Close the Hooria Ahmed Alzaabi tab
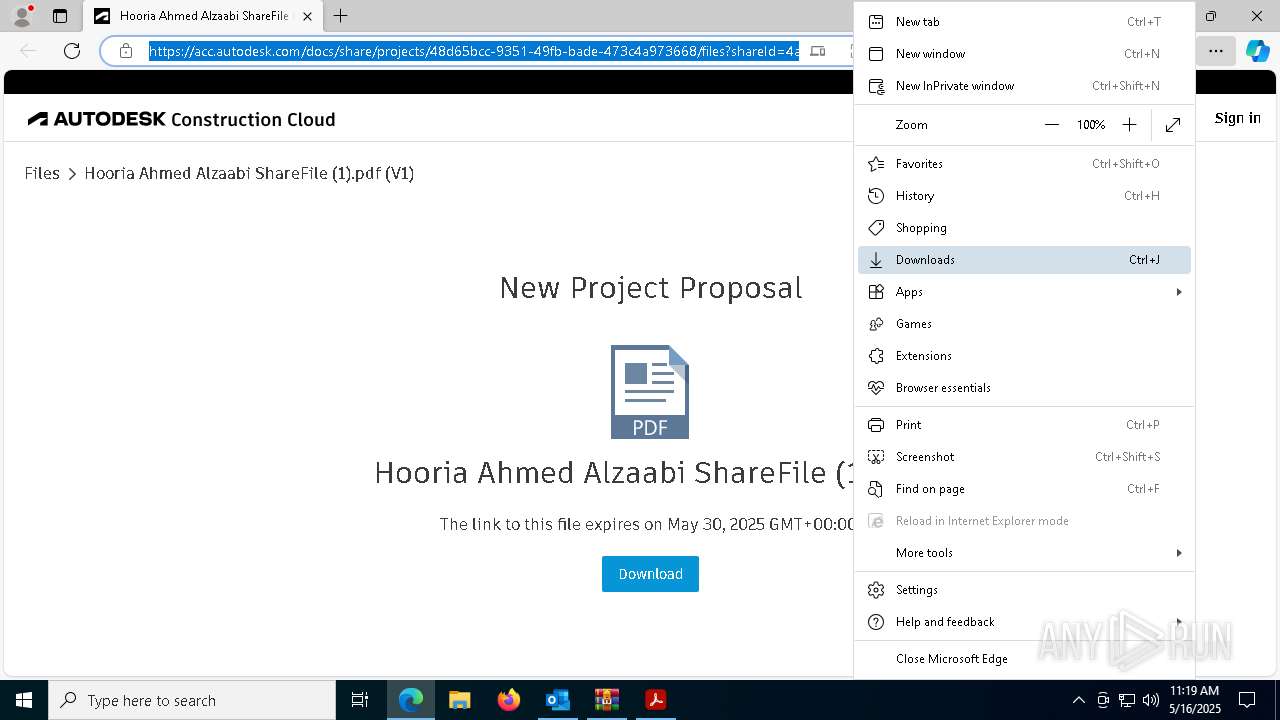 307,16
